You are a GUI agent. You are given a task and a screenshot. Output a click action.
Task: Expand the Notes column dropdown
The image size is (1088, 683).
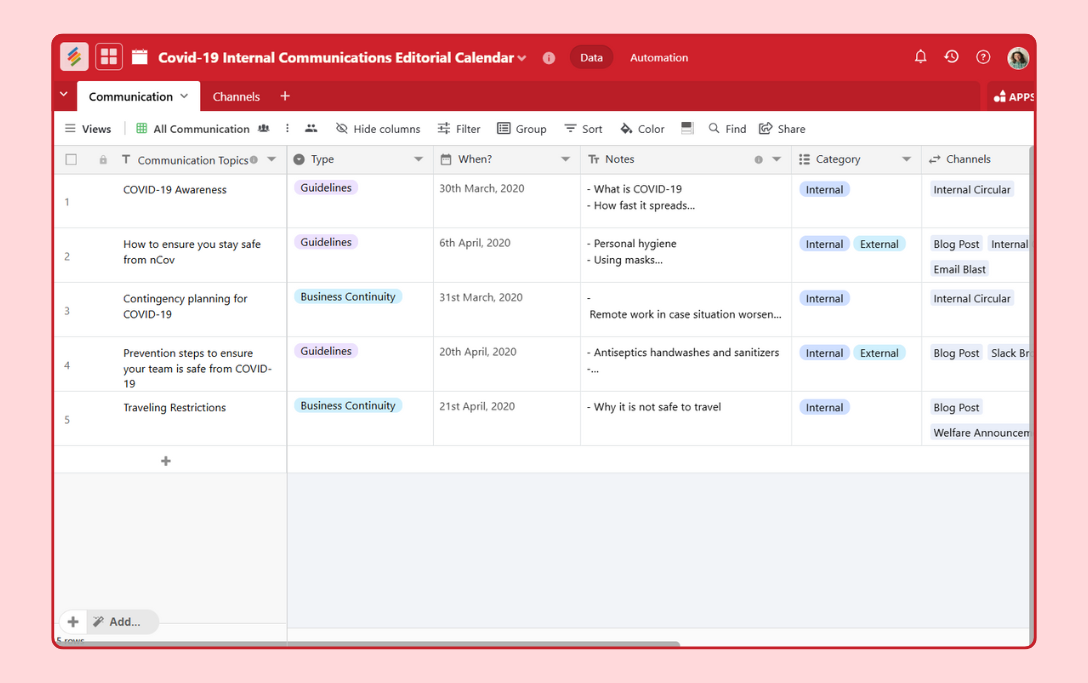point(776,159)
